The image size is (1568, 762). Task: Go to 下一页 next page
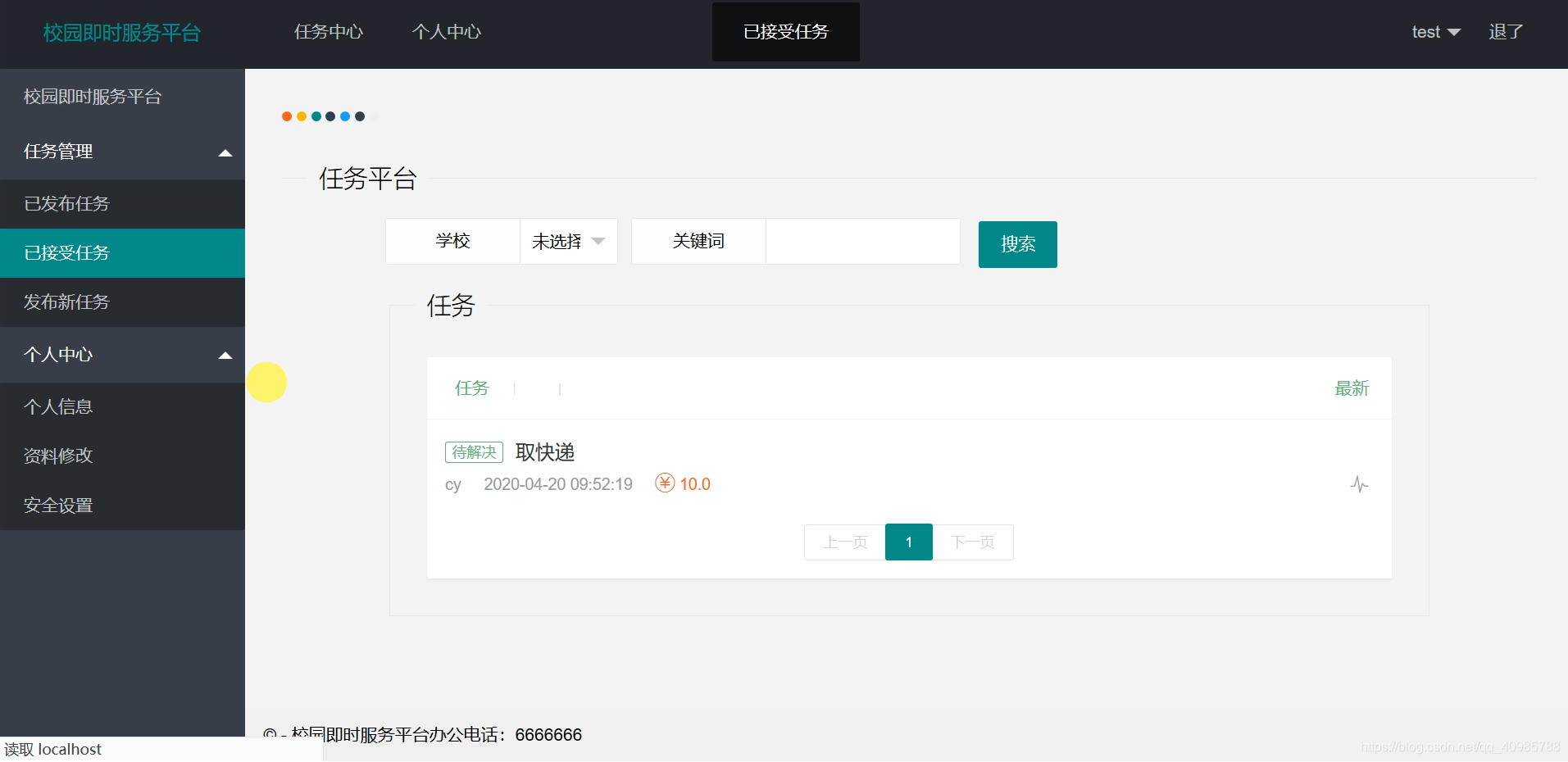pos(973,542)
